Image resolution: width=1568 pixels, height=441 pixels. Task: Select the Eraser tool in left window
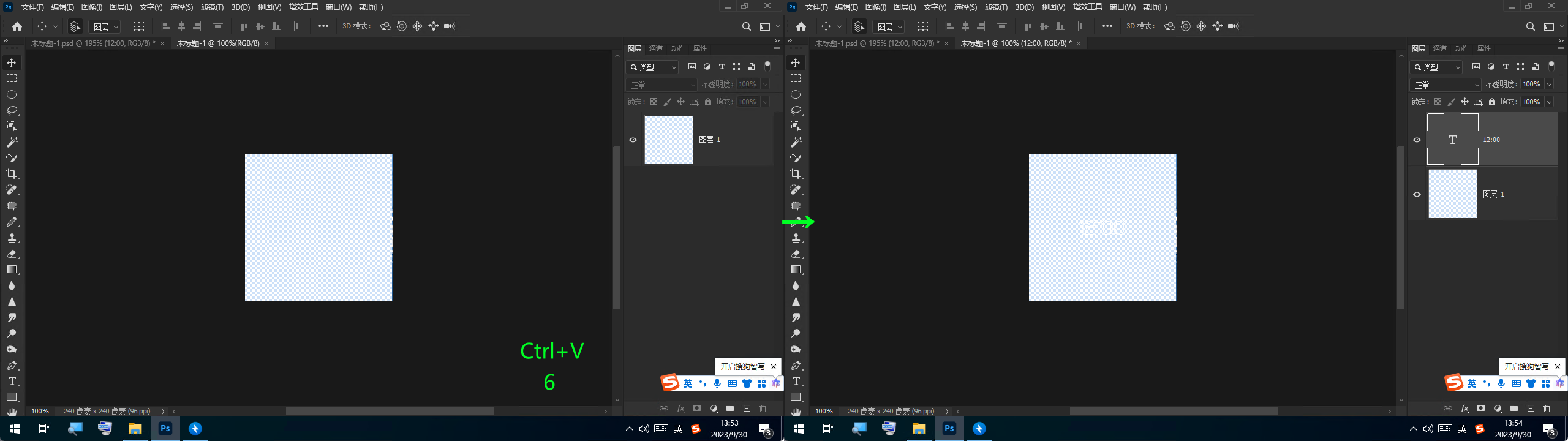(x=12, y=254)
